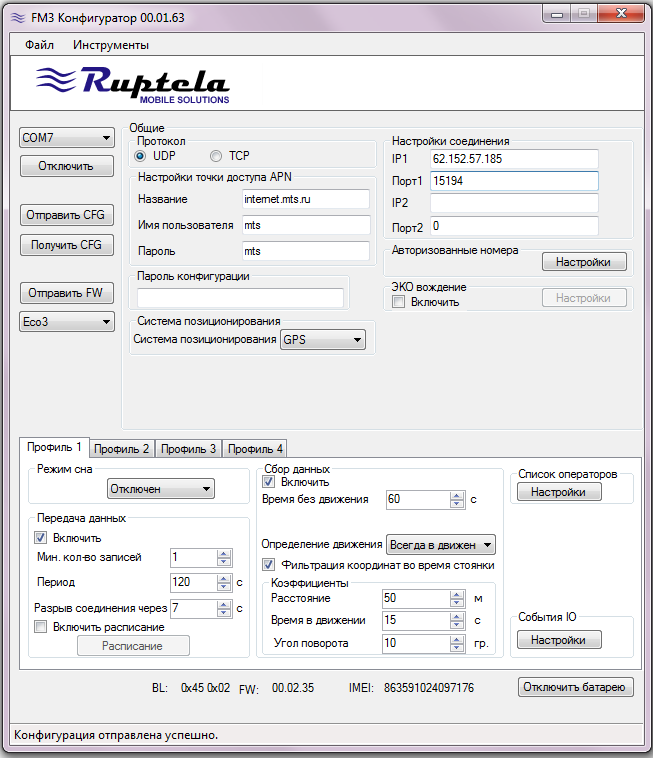Click the APN Название field
The width and height of the screenshot is (653, 758).
tap(306, 199)
